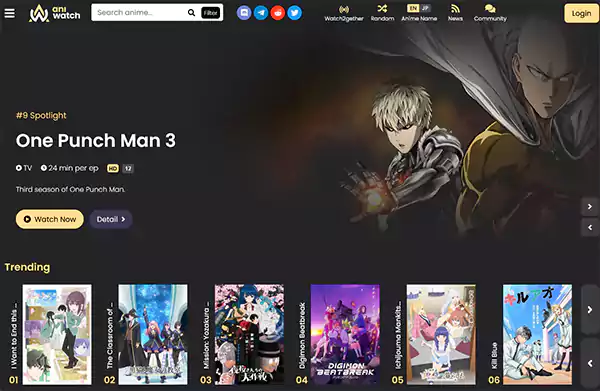The width and height of the screenshot is (600, 391).
Task: Switch anime name language to EN
Action: point(413,8)
